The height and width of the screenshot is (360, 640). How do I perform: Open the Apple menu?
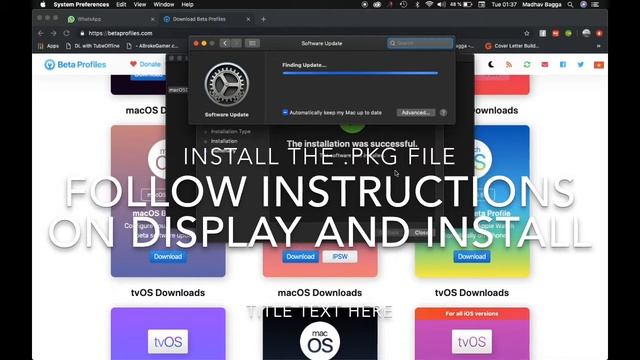[x=43, y=4]
